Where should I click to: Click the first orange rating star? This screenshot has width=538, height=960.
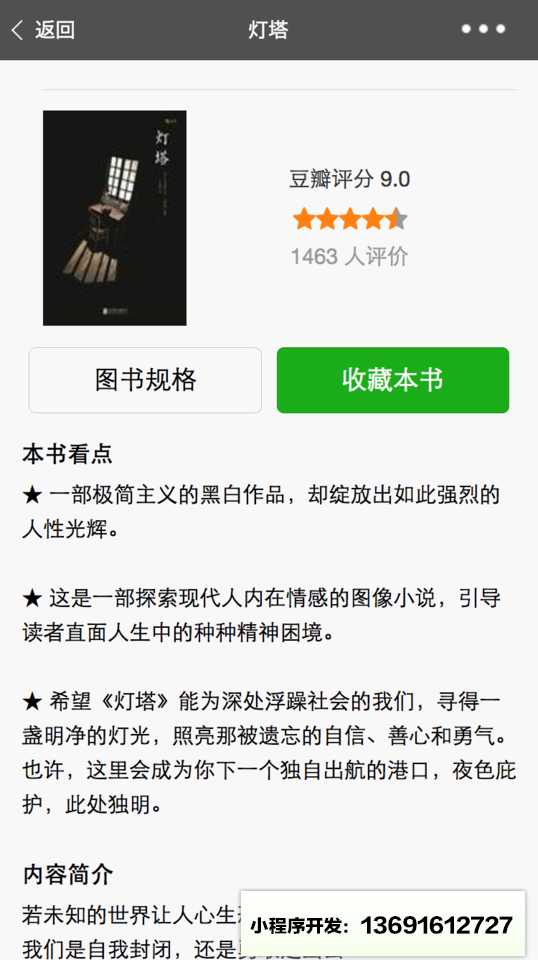tap(304, 219)
